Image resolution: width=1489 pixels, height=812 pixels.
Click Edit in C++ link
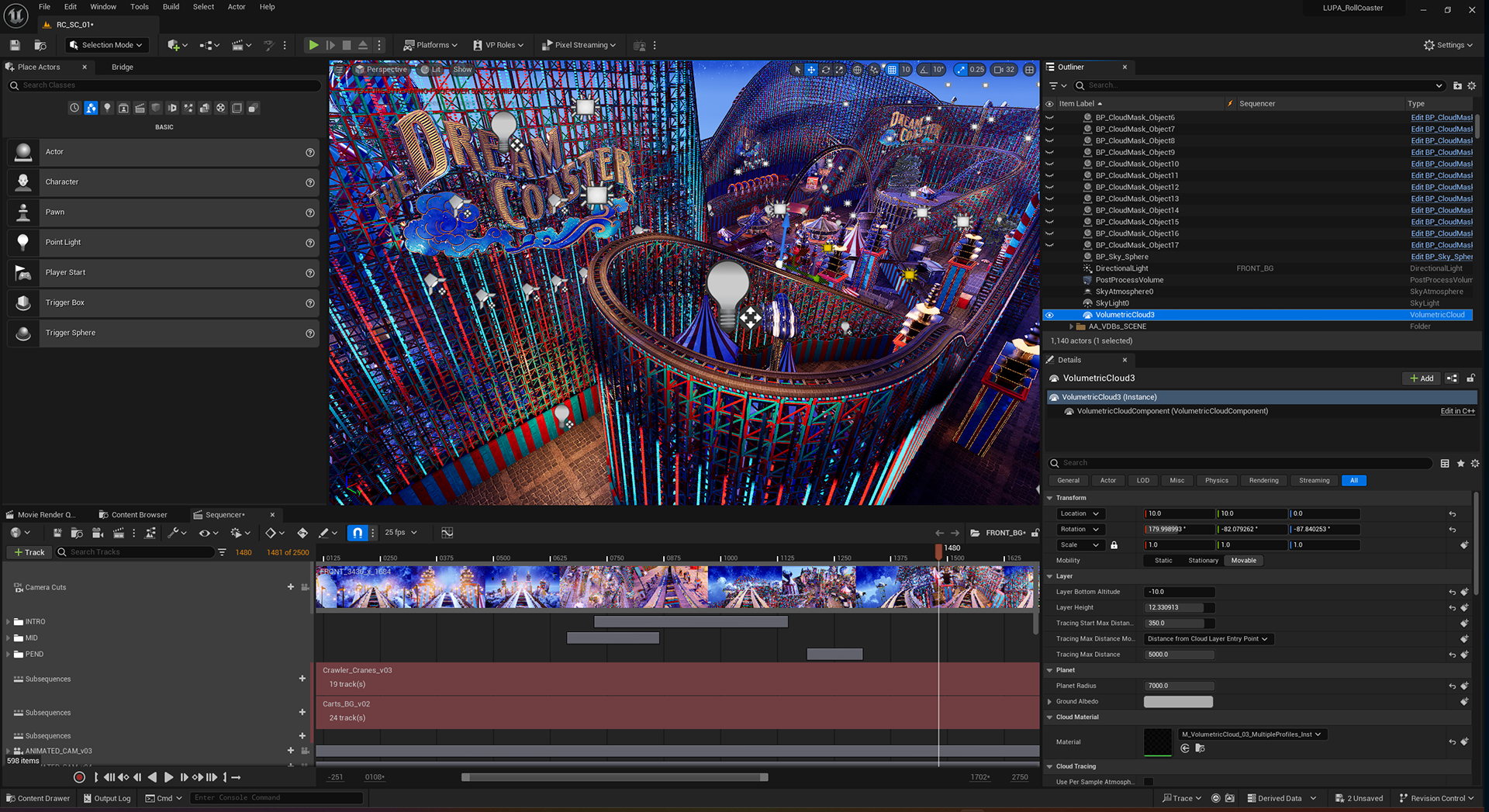pos(1457,412)
